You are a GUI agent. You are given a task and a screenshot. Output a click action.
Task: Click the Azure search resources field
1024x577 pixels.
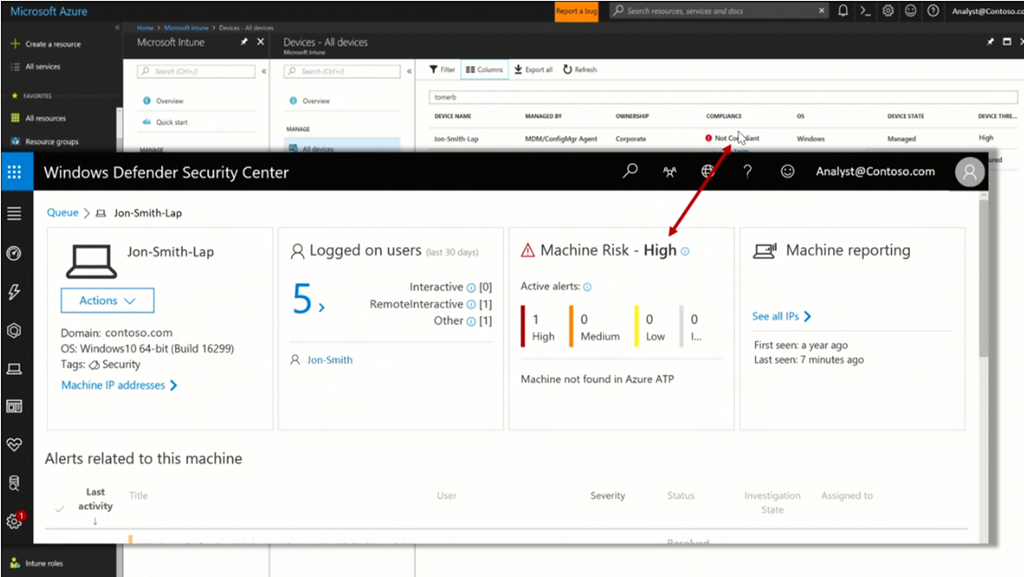pos(720,10)
